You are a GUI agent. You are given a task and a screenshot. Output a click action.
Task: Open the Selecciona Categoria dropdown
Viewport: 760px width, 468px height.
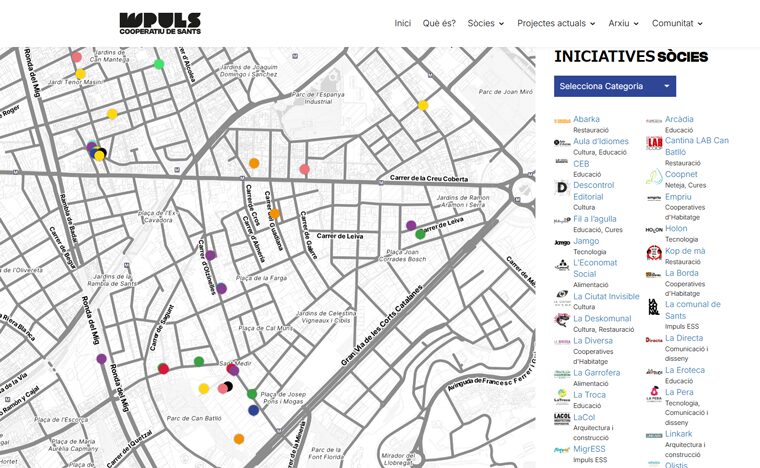[x=615, y=86]
